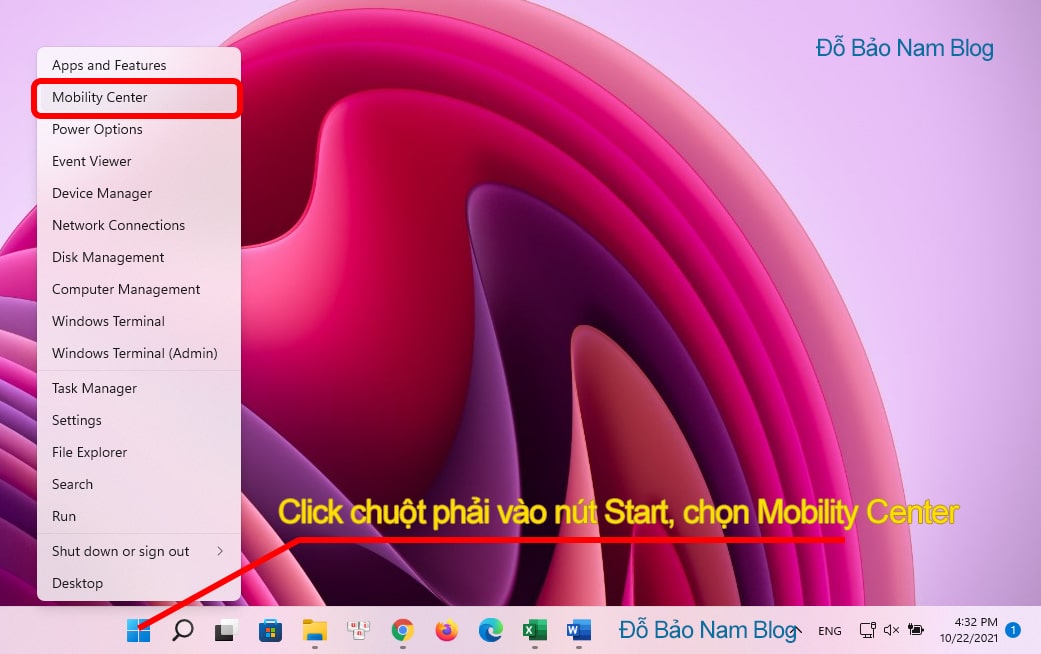The image size is (1041, 654).
Task: Switch the ENG input language indicator
Action: (x=830, y=631)
